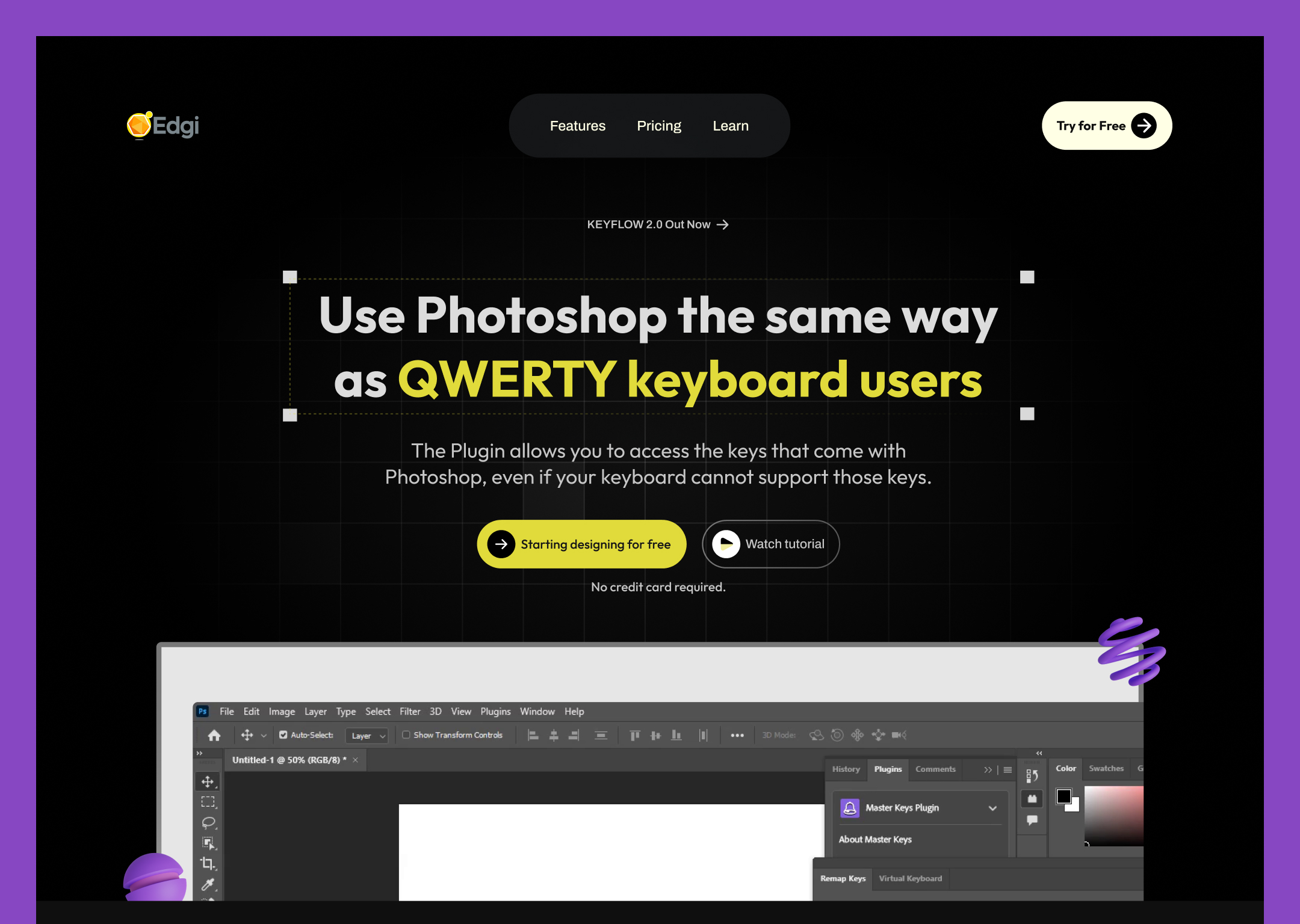
Task: Click the Edgi logo
Action: tap(163, 125)
